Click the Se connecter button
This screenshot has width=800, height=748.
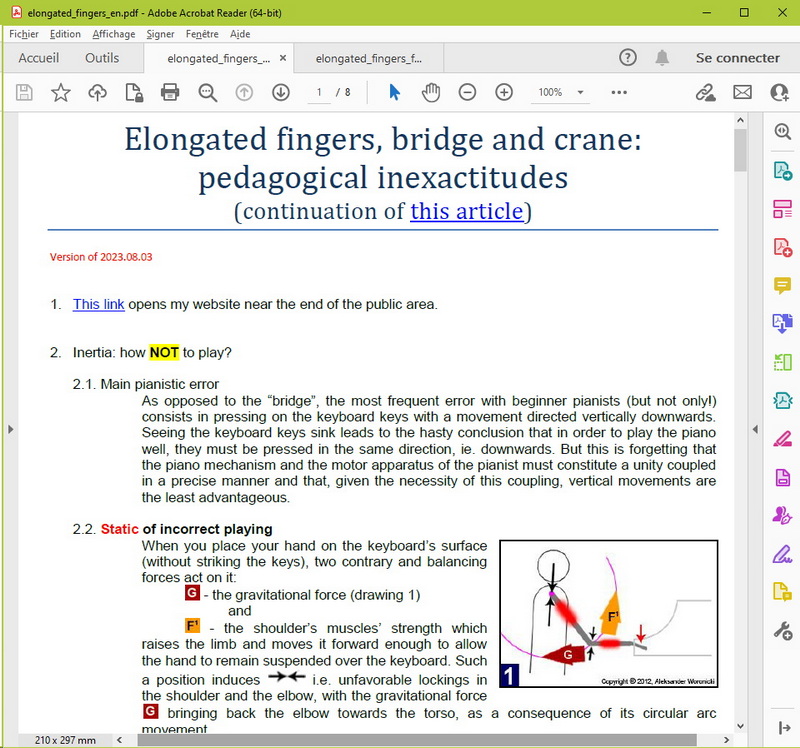[737, 58]
